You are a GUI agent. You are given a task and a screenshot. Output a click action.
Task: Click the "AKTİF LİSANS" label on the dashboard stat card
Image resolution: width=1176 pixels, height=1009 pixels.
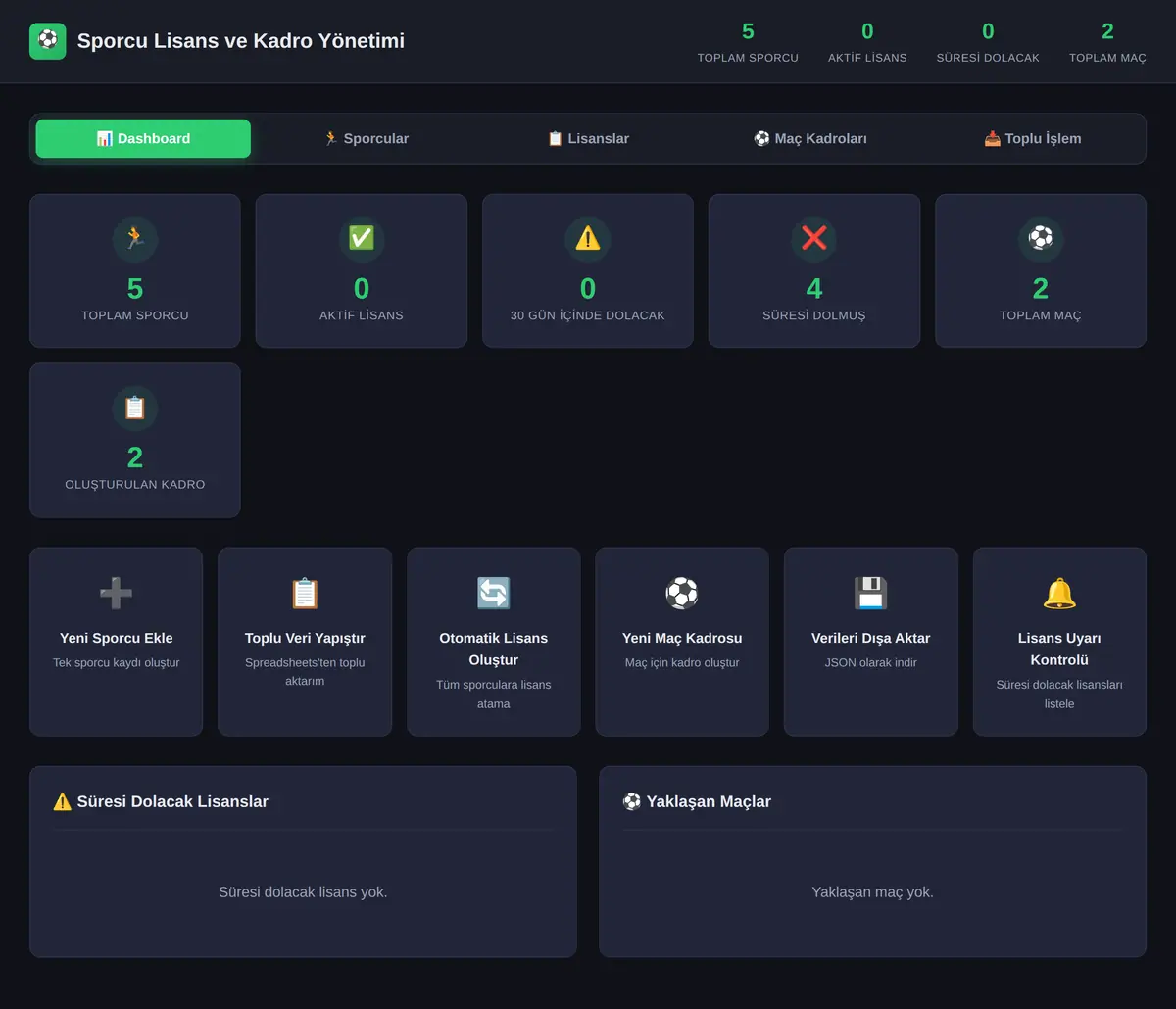coord(362,315)
